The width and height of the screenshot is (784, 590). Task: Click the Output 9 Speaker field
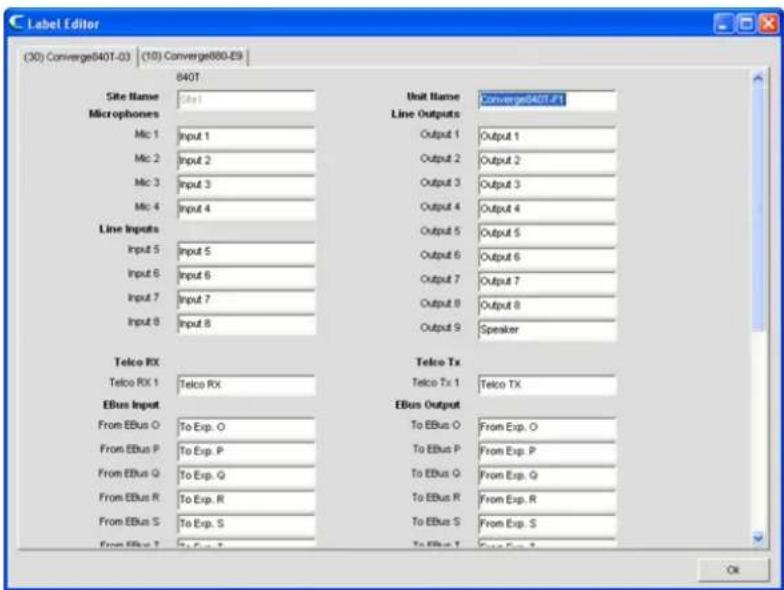tap(547, 330)
